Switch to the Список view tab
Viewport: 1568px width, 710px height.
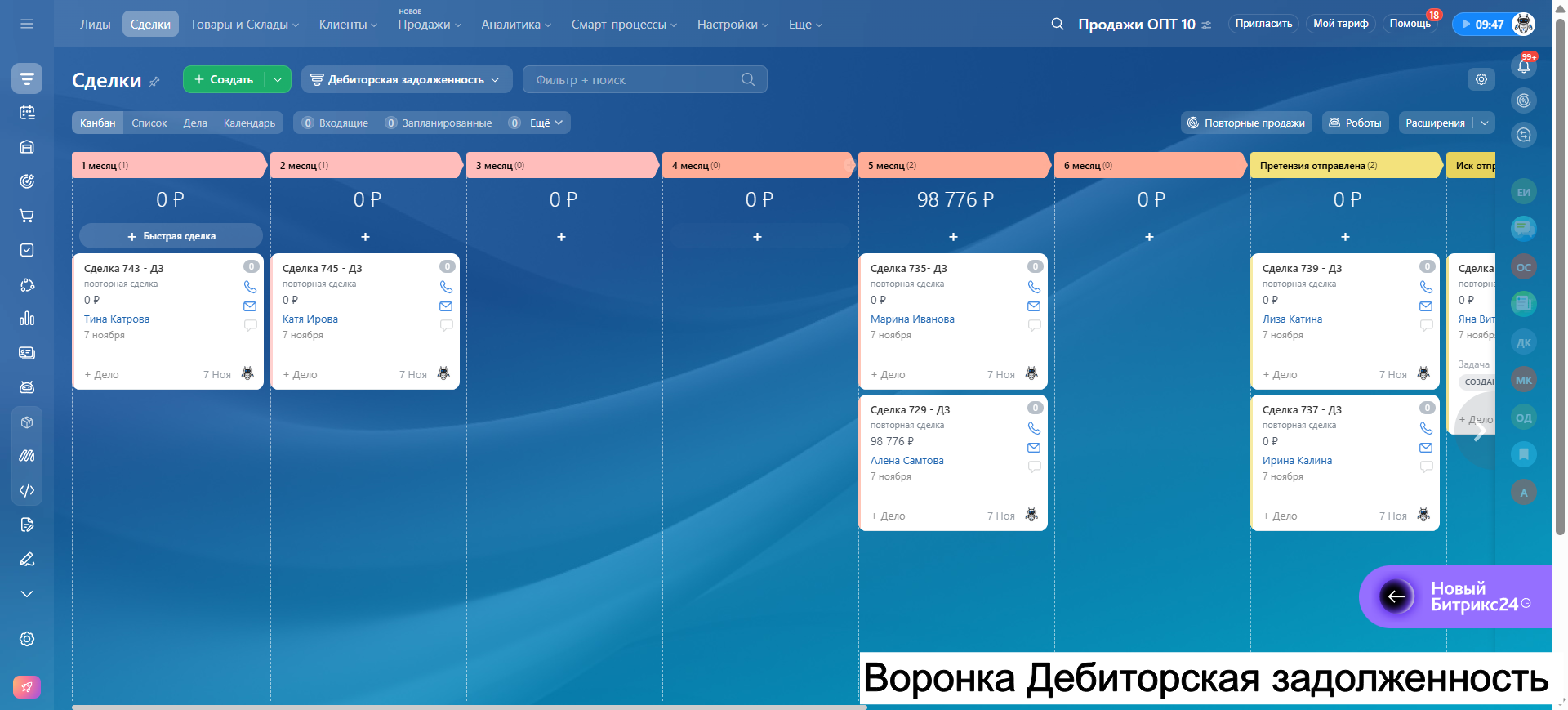point(149,123)
